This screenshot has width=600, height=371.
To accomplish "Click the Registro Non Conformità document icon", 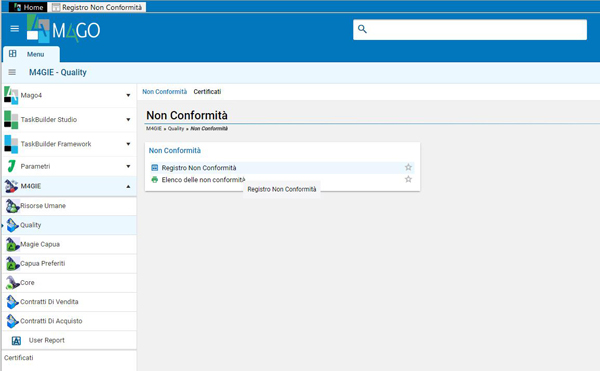I will [155, 168].
